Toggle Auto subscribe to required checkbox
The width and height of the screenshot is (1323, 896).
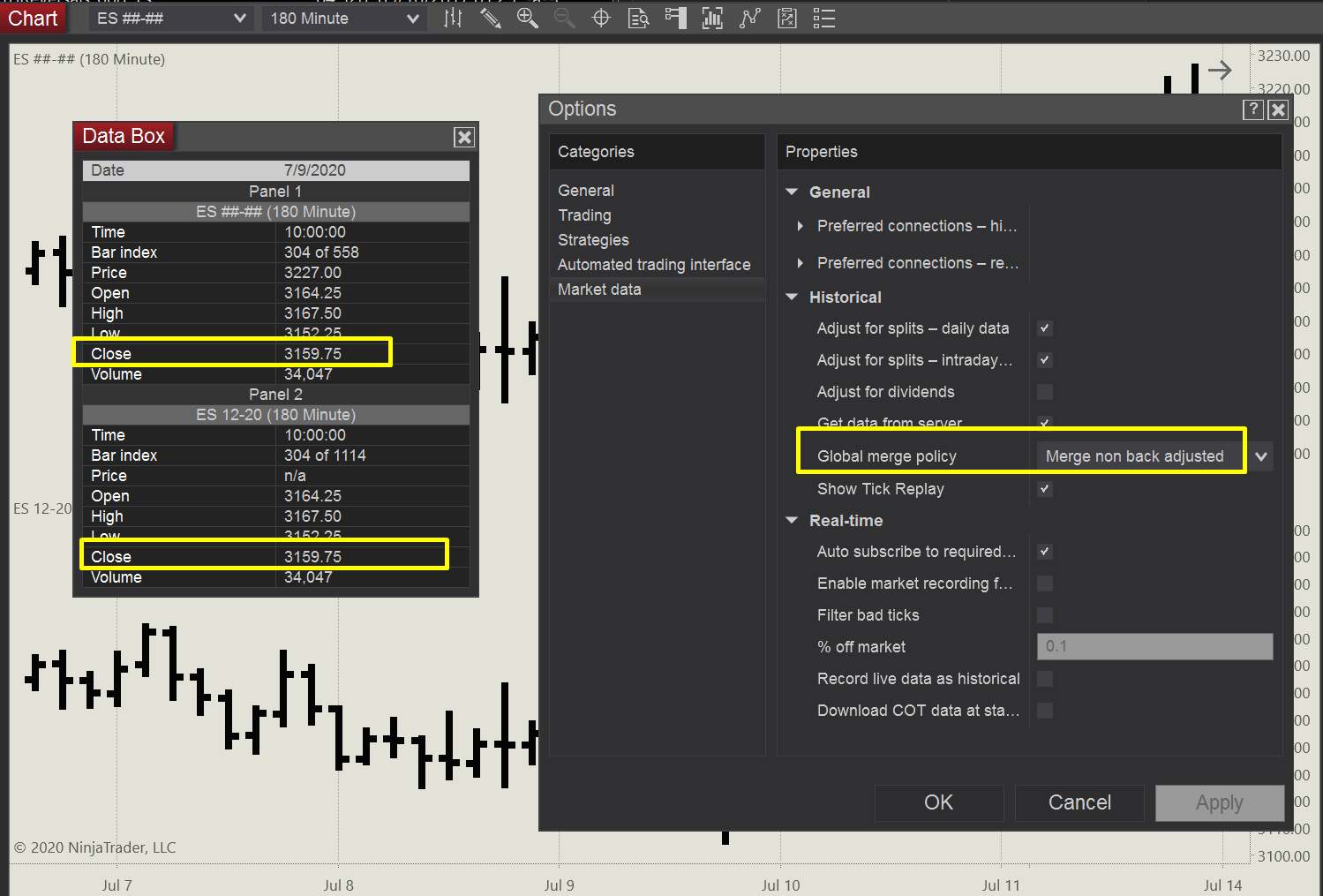1045,552
